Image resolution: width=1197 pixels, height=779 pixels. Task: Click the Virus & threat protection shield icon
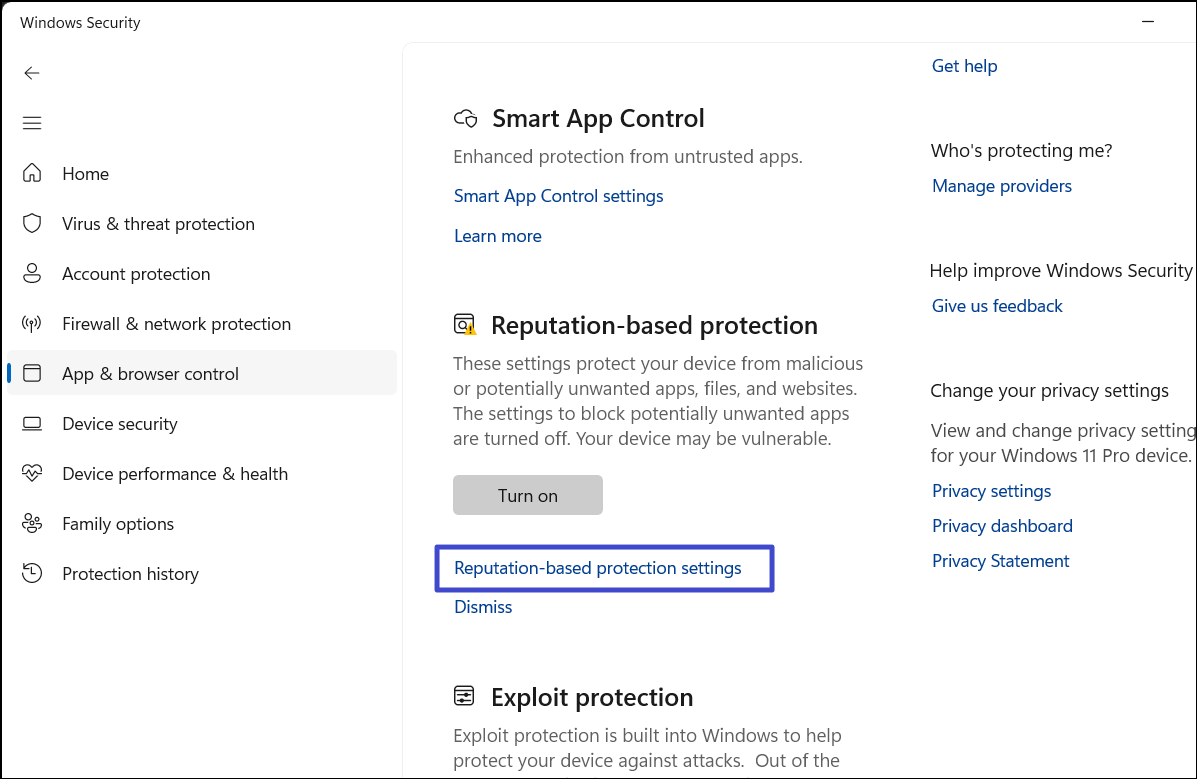click(32, 223)
